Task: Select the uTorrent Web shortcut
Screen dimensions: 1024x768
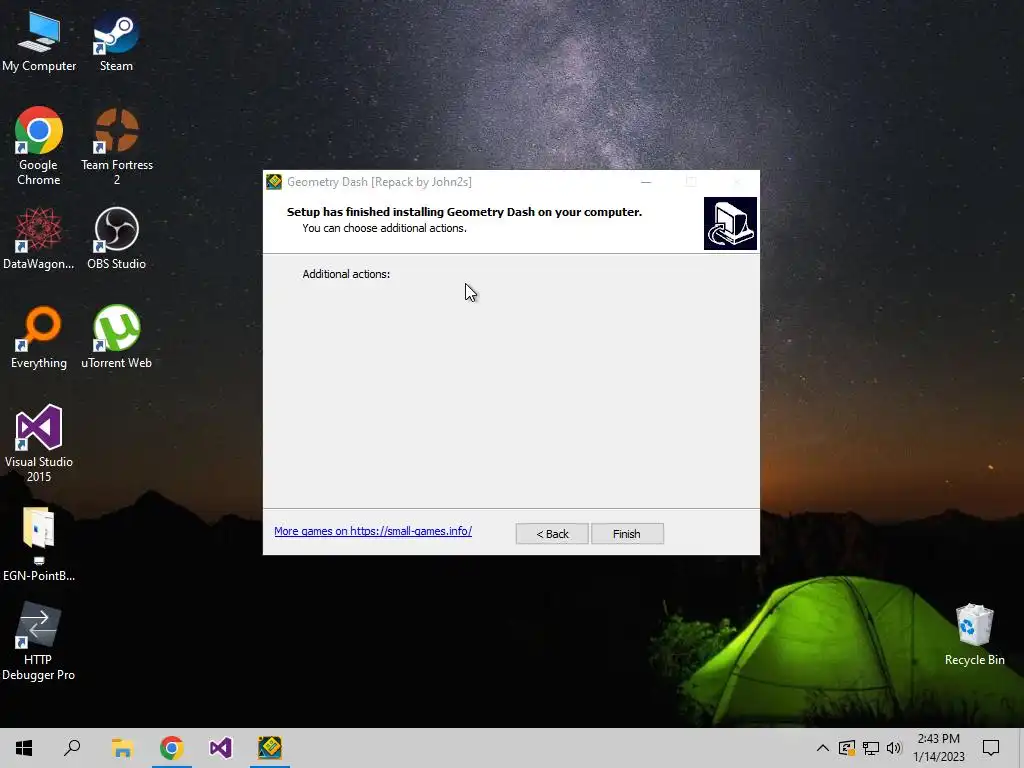Action: click(x=116, y=337)
